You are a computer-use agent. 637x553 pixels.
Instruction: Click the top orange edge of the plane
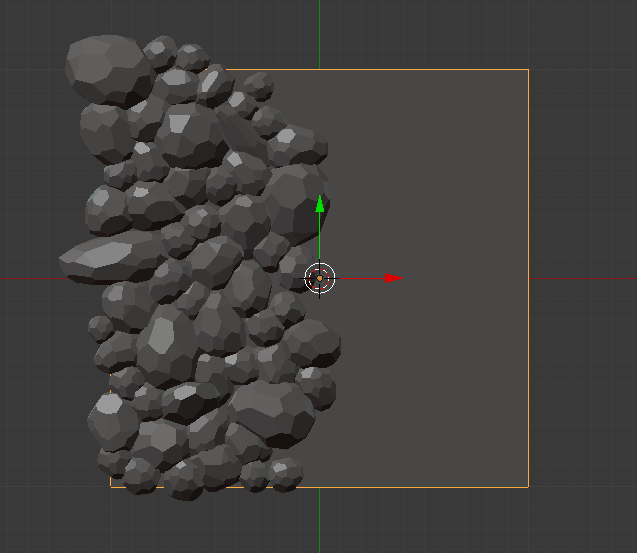(420, 70)
